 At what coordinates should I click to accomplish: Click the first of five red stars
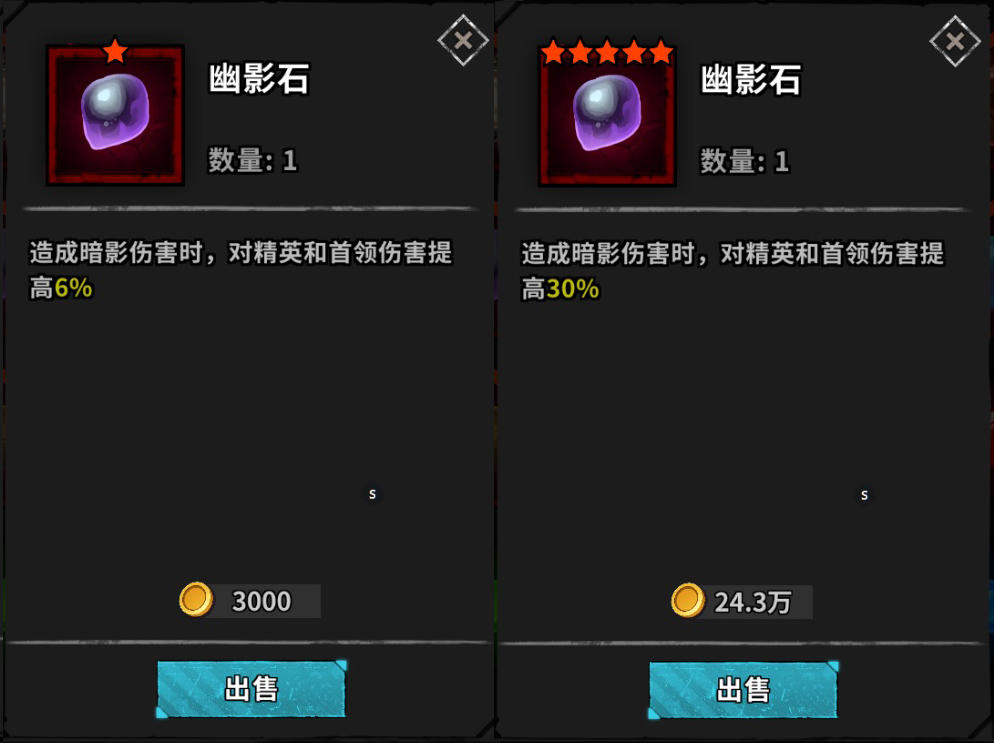pos(553,52)
